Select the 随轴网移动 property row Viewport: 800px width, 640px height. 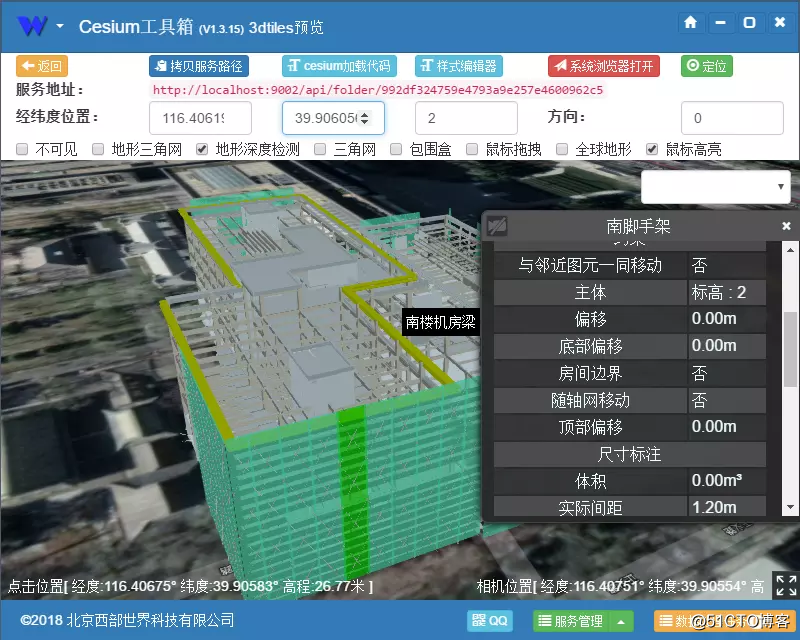pyautogui.click(x=630, y=400)
